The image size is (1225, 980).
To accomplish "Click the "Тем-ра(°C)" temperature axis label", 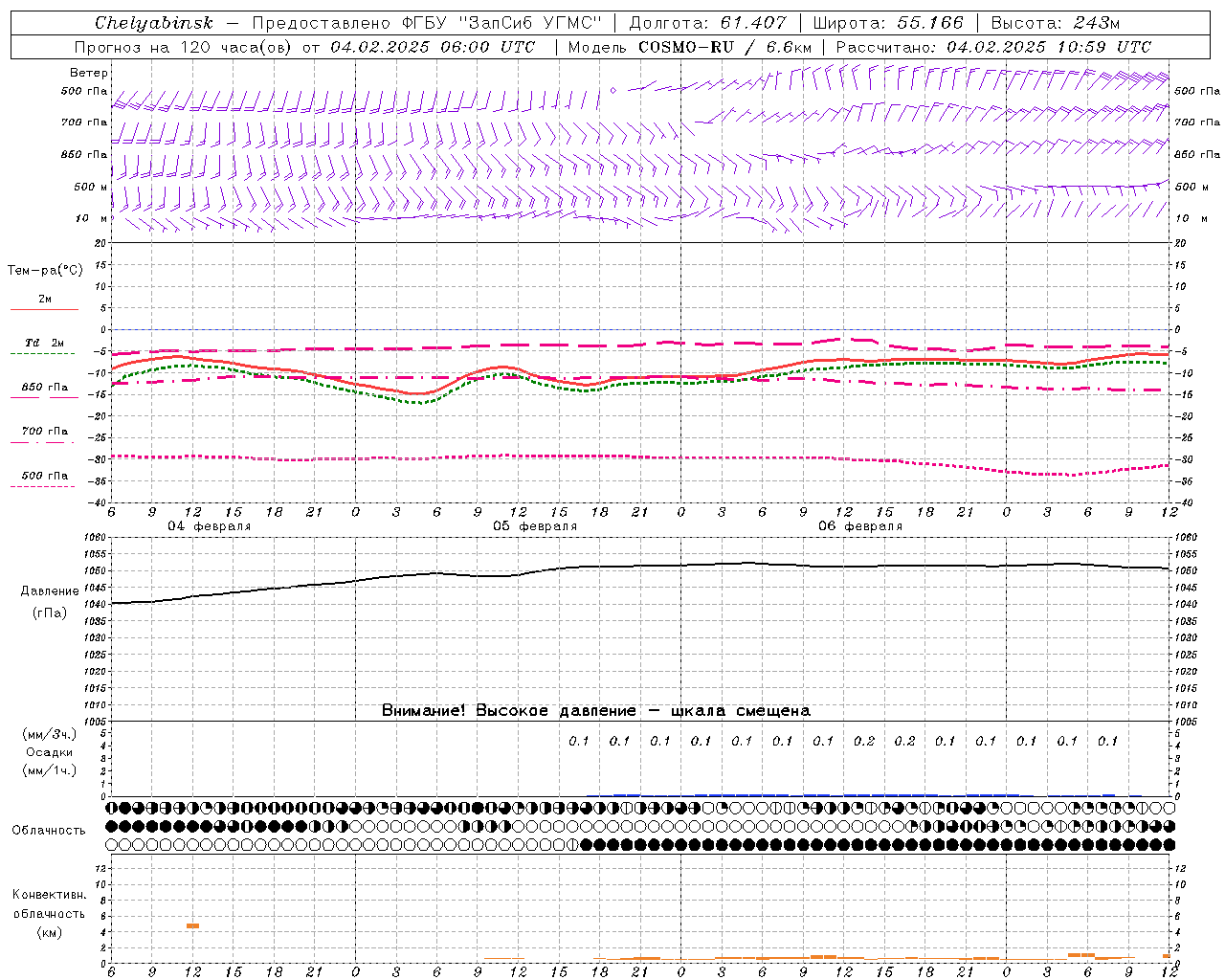I will click(x=45, y=271).
